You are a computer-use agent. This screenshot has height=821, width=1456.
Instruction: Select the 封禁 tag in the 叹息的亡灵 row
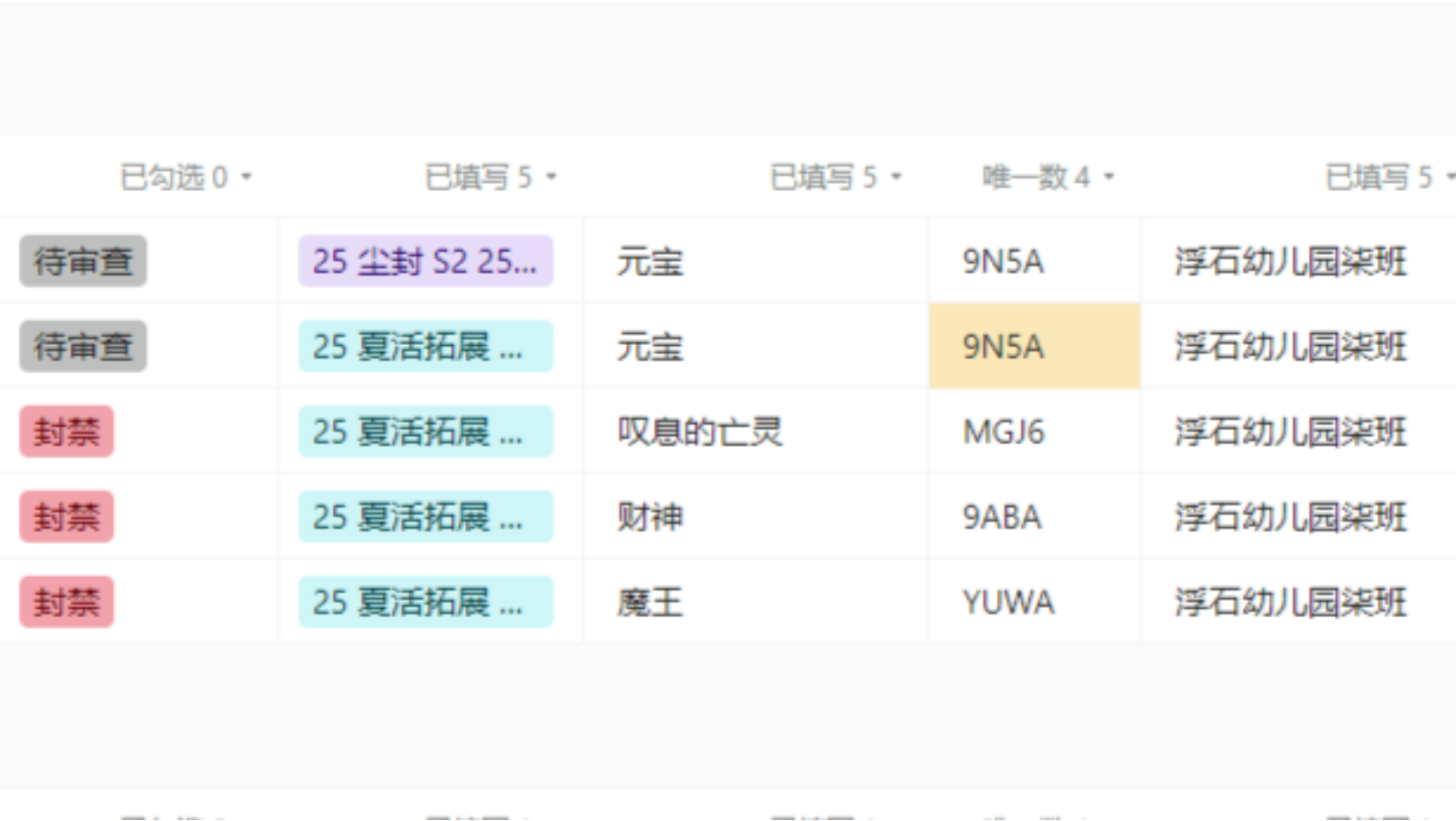(x=66, y=431)
